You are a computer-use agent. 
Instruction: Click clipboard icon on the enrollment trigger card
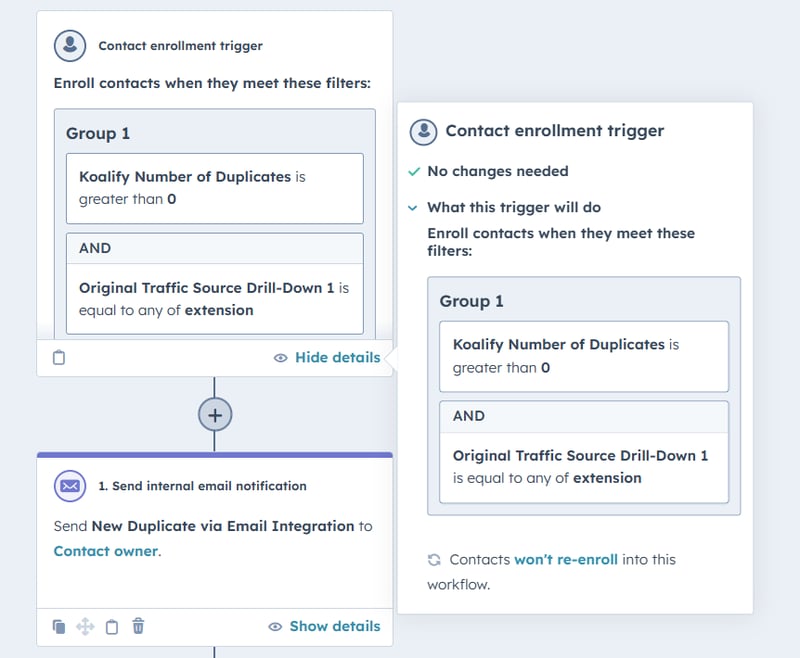[x=59, y=357]
